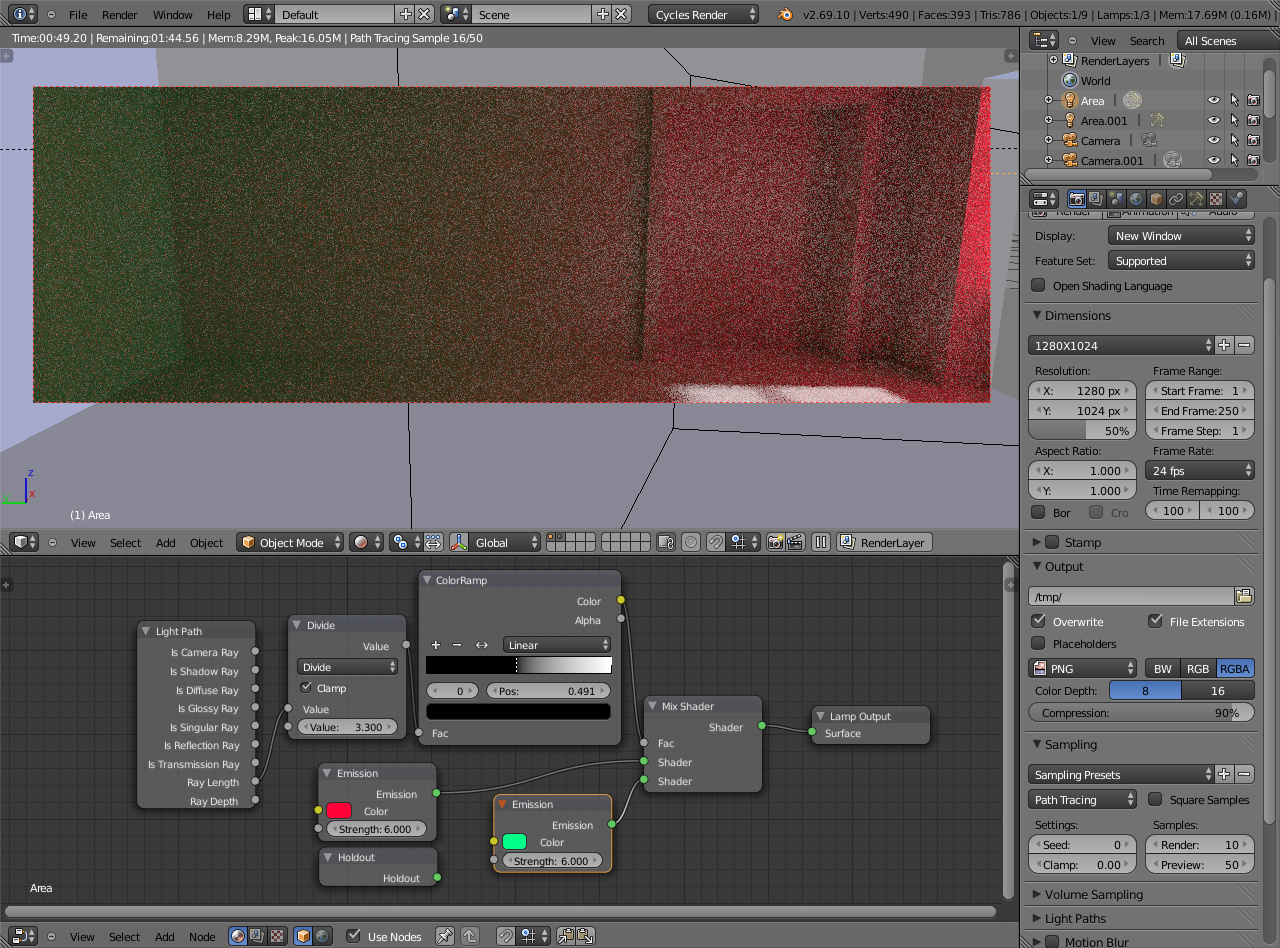Toggle the File Extensions checkbox
The image size is (1280, 948).
point(1155,621)
